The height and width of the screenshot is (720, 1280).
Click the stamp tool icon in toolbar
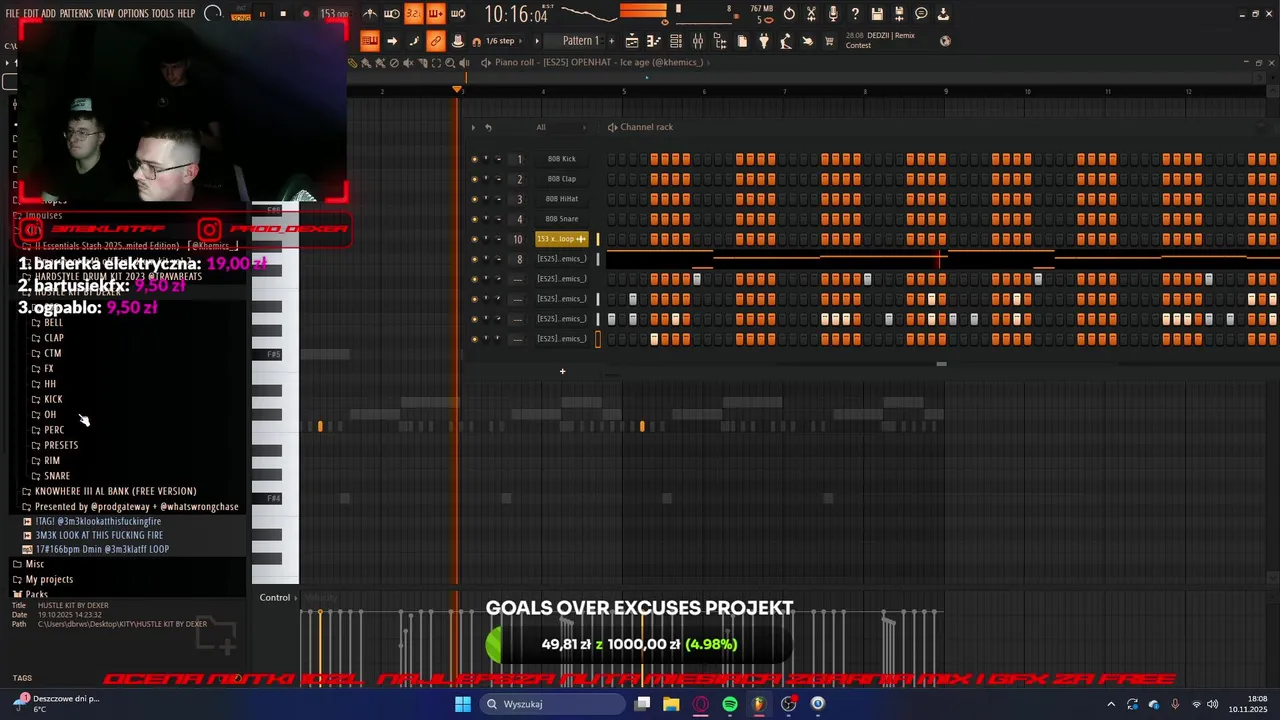click(x=457, y=41)
